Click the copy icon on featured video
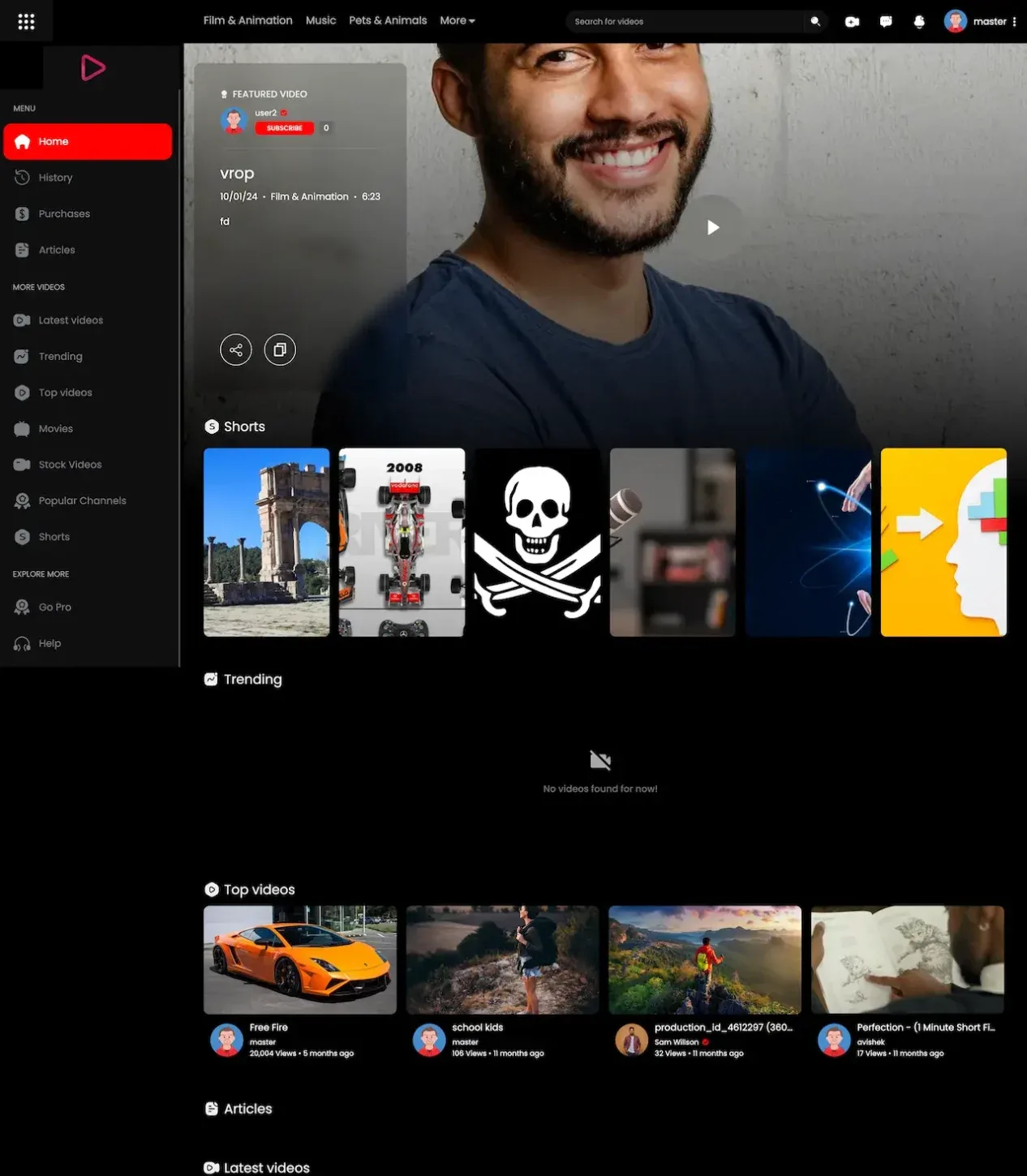 tap(280, 350)
